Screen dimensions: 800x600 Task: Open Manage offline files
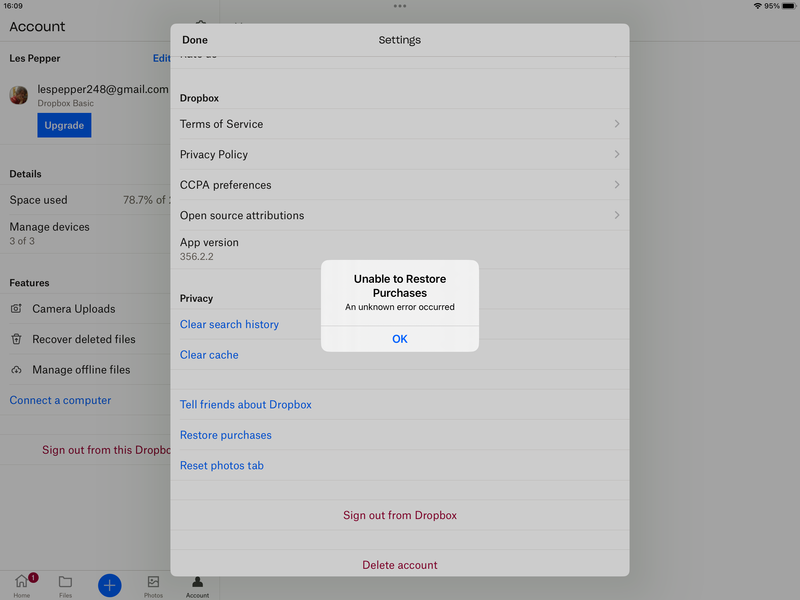85,370
